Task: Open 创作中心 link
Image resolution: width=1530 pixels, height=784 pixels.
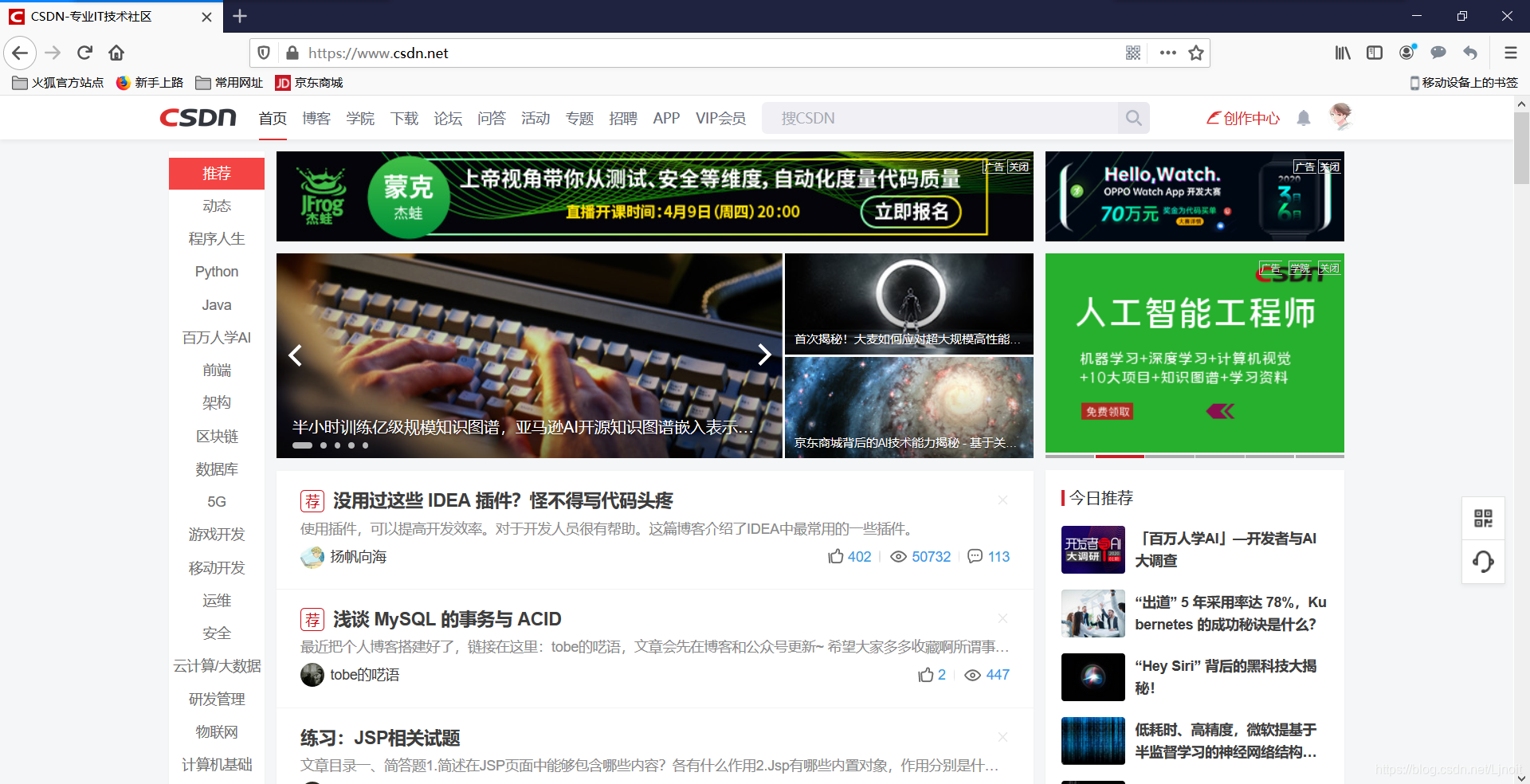Action: [x=1243, y=118]
